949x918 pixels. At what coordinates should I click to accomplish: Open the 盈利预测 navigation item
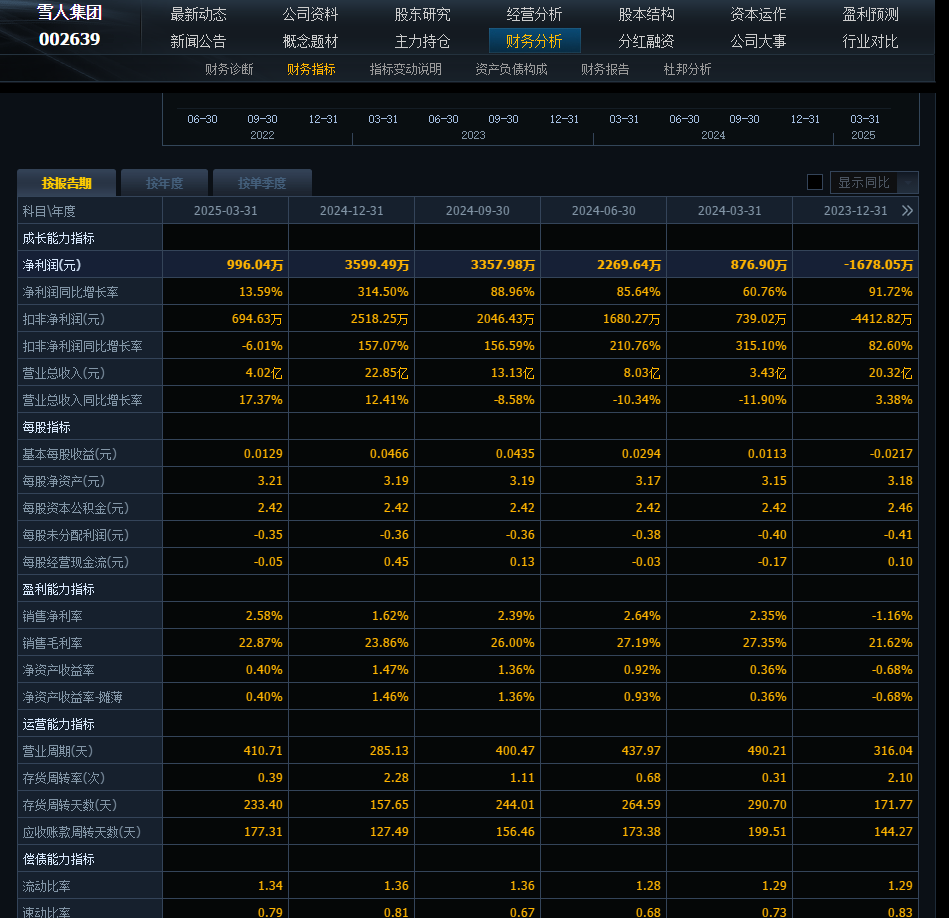[x=870, y=14]
